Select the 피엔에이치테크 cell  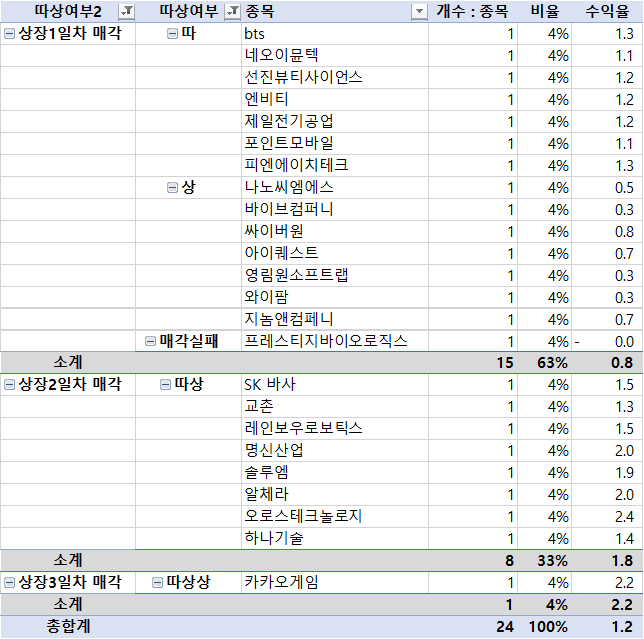click(x=335, y=165)
